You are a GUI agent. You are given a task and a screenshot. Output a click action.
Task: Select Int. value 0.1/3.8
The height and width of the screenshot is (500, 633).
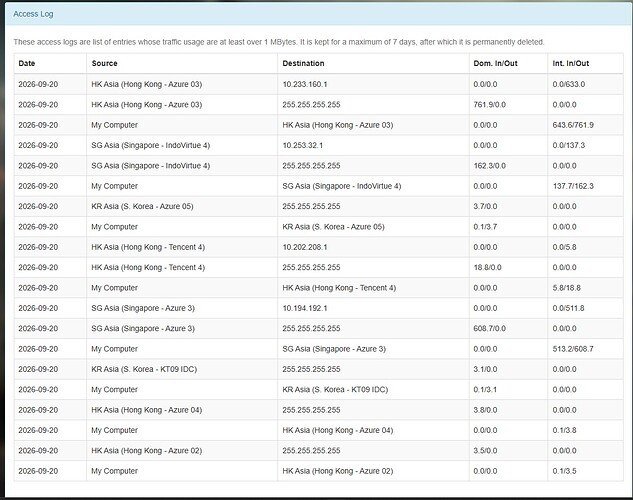click(x=564, y=430)
